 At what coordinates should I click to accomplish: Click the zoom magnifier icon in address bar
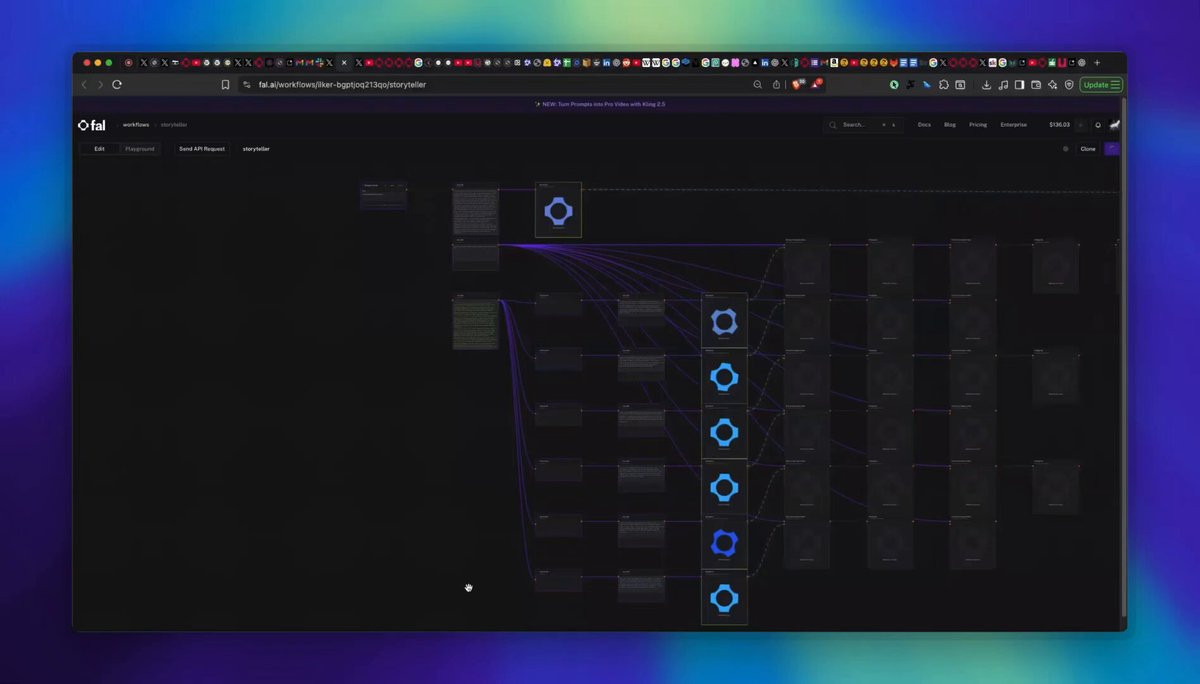tap(757, 85)
